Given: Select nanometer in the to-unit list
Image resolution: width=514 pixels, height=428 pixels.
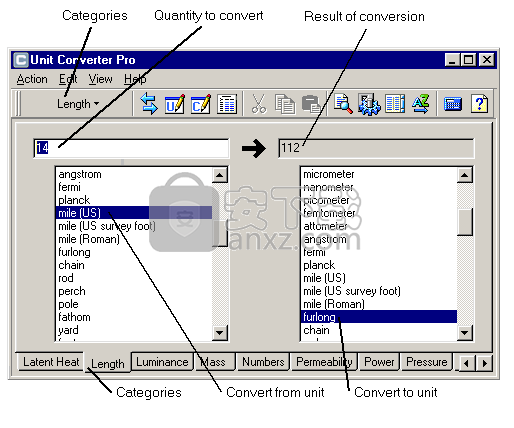Looking at the screenshot, I should click(x=379, y=187).
